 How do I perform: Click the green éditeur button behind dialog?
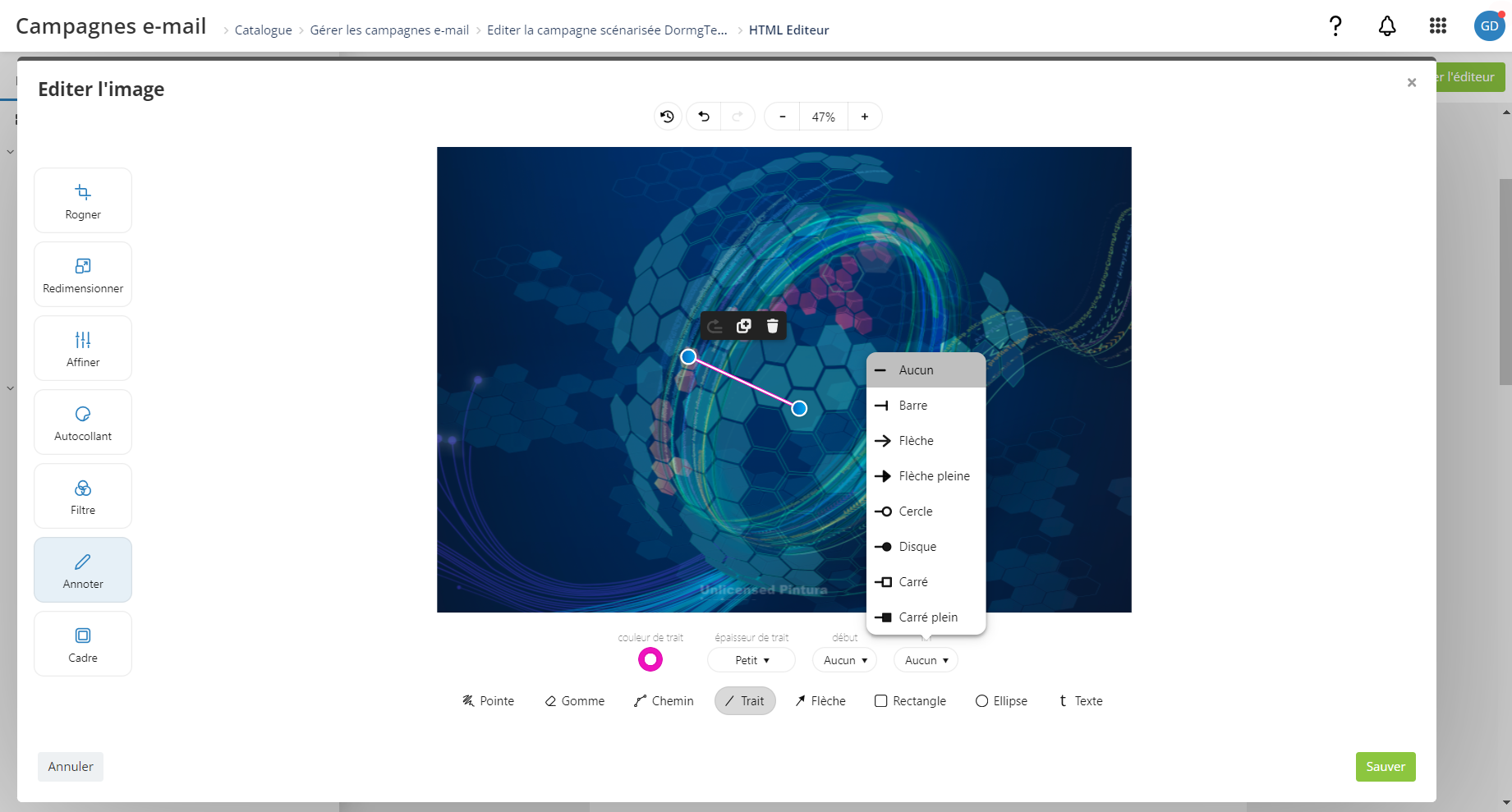(x=1470, y=77)
